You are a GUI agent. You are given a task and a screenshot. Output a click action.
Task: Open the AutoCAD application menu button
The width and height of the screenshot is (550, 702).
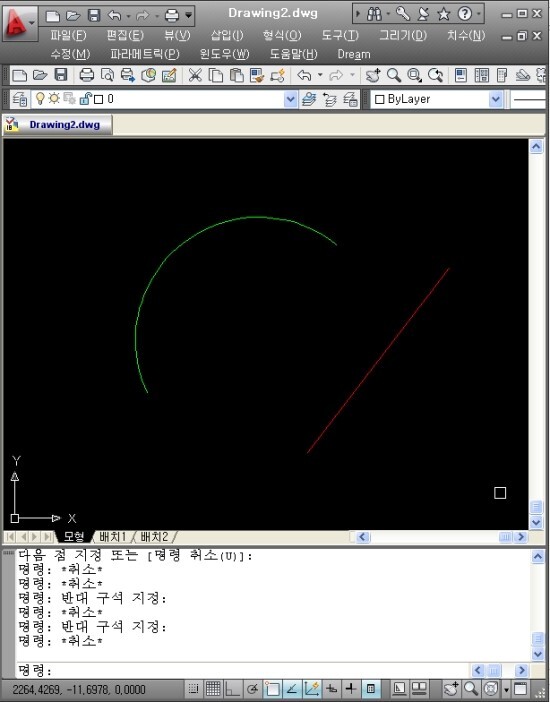(20, 22)
